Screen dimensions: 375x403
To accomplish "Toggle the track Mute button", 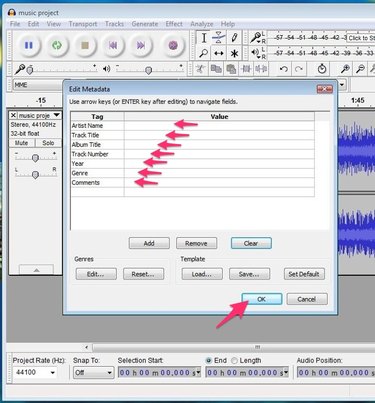I will (x=22, y=143).
